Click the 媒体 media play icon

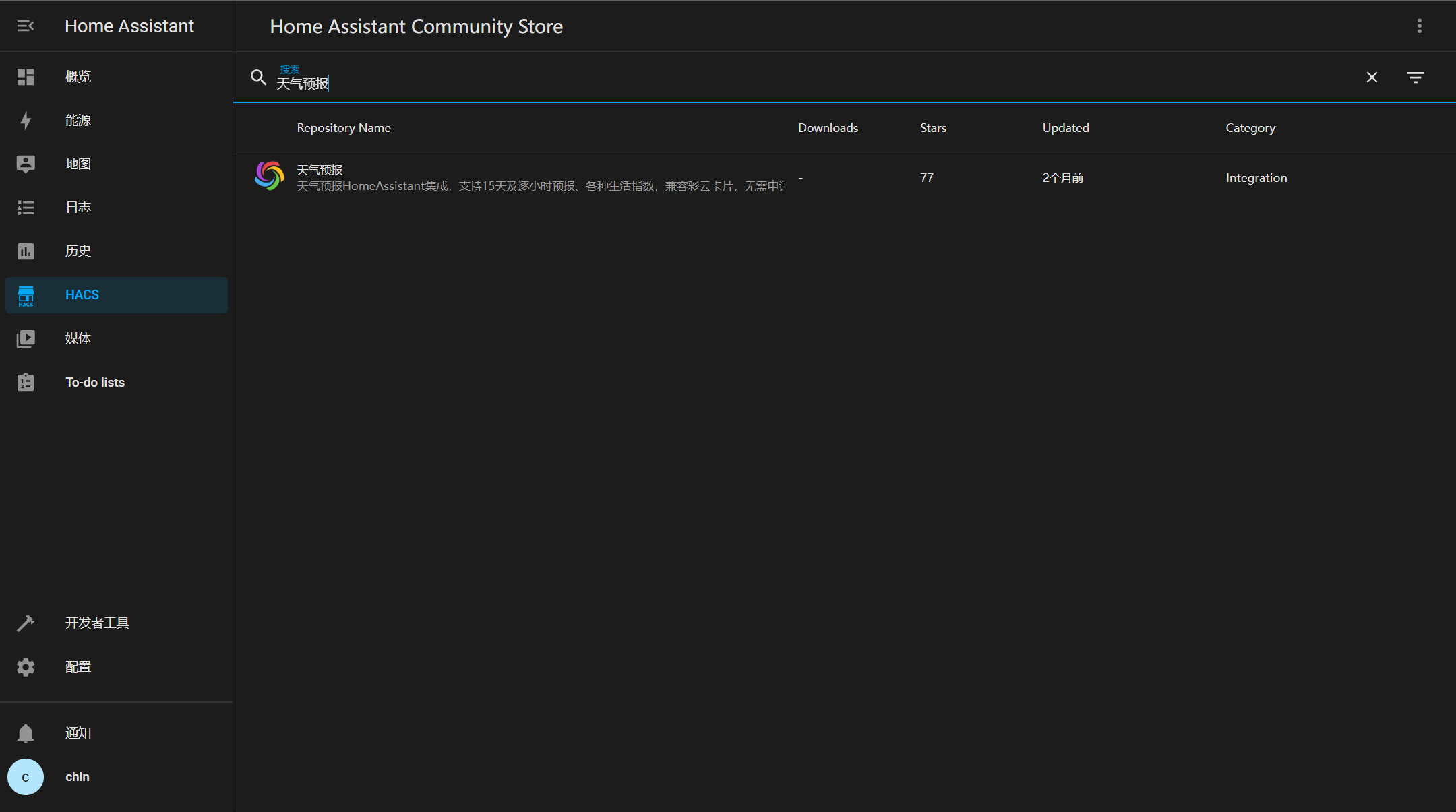point(26,338)
